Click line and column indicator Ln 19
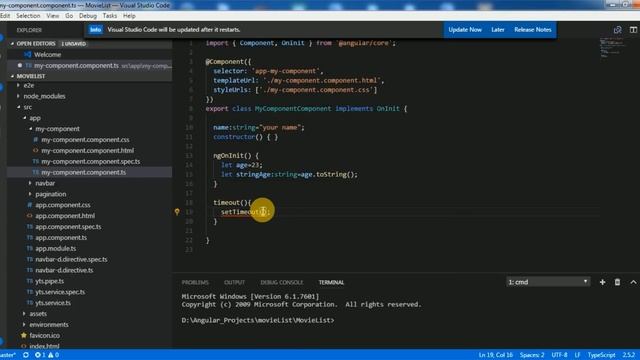 point(496,355)
